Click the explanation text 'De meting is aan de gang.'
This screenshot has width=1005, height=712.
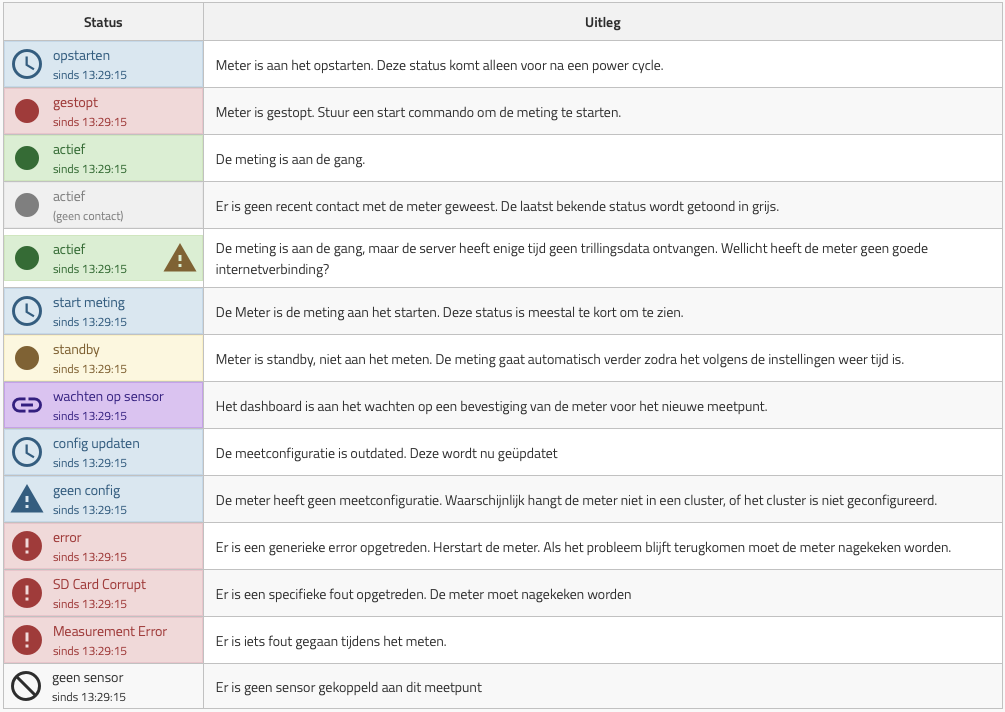pos(290,160)
